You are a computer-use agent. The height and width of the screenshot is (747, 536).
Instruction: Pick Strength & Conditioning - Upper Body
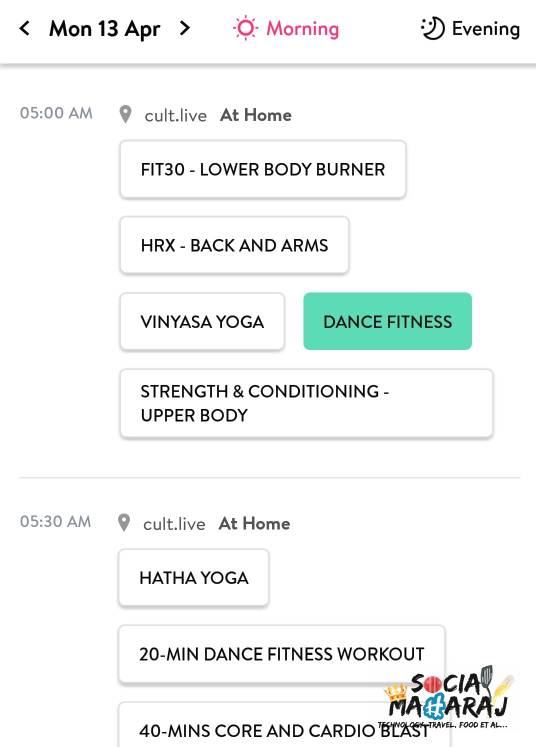coord(307,403)
